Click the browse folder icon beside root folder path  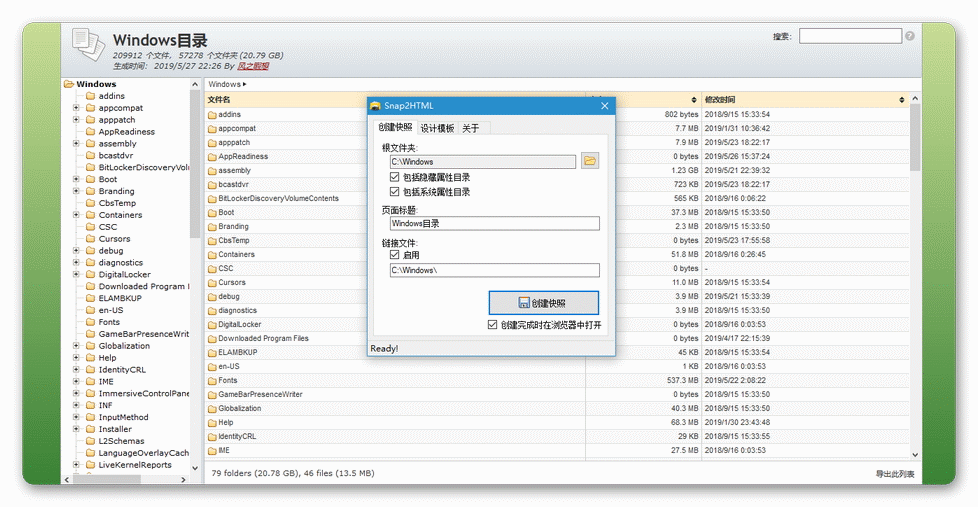tap(589, 161)
